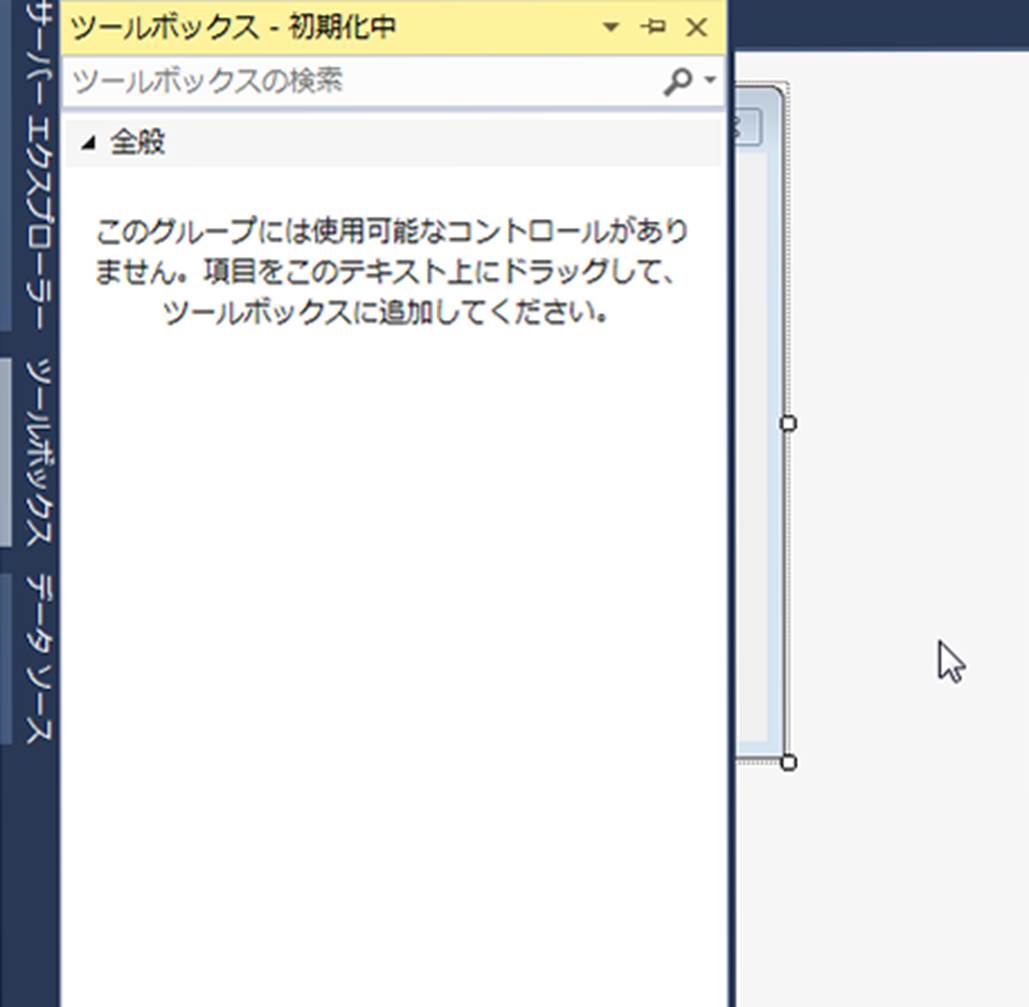1029x1007 pixels.
Task: Toggle auto-hide with the toolbox pin icon
Action: pyautogui.click(x=654, y=27)
